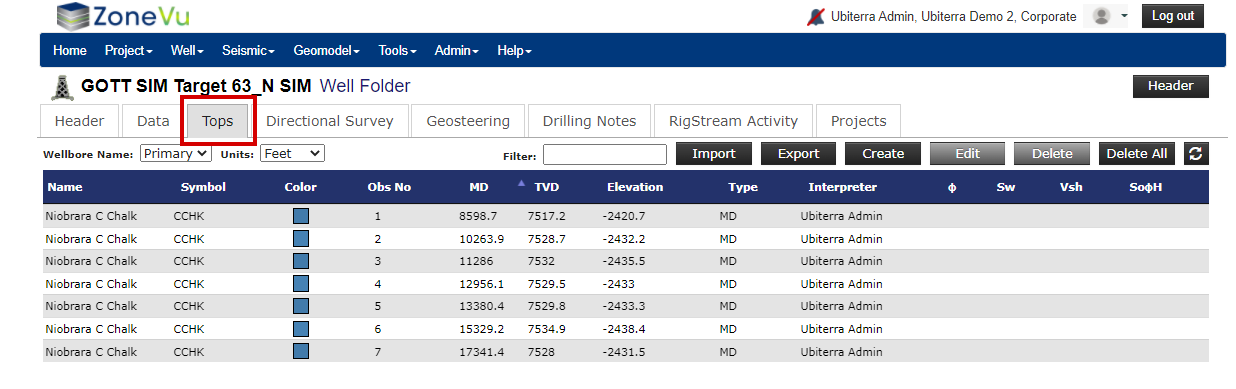Open the Drilling Notes tab
This screenshot has width=1236, height=389.
tap(589, 121)
